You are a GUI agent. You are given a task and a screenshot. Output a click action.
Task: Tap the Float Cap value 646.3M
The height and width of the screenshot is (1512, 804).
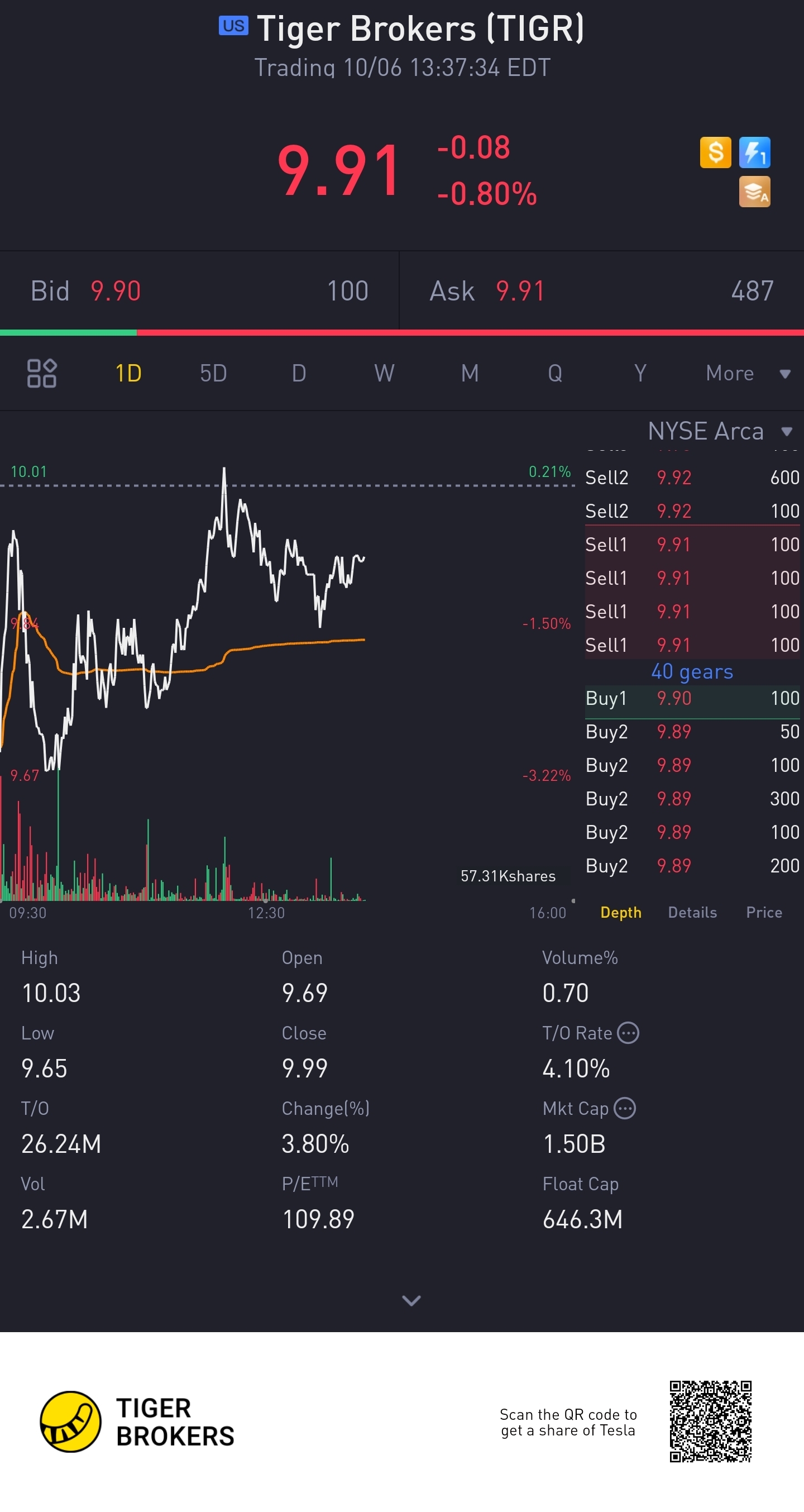582,1219
